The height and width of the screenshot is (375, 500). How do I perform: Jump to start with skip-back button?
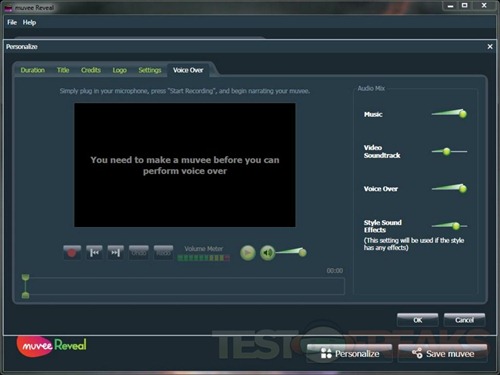point(94,253)
